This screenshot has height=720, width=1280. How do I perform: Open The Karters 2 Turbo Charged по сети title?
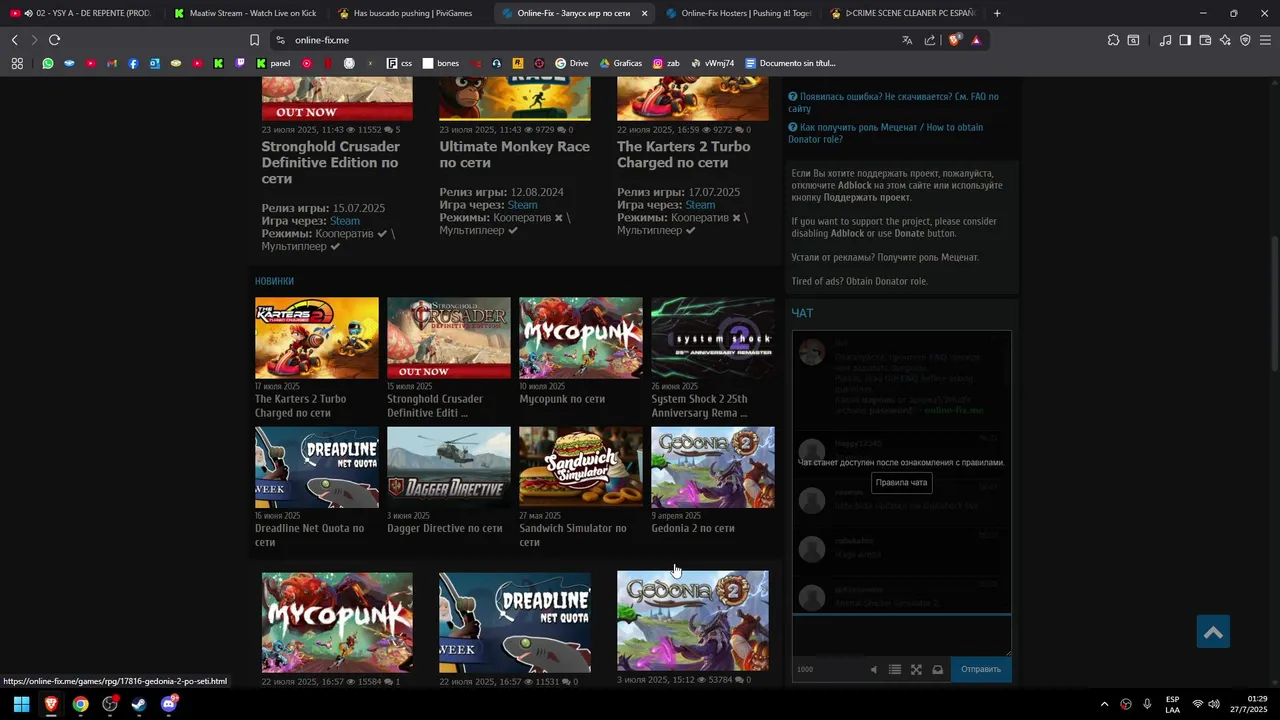pyautogui.click(x=683, y=154)
